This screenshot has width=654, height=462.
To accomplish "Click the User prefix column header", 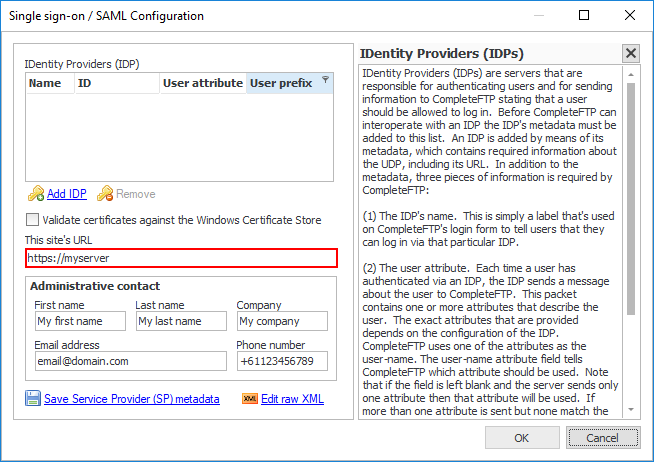I will point(281,84).
